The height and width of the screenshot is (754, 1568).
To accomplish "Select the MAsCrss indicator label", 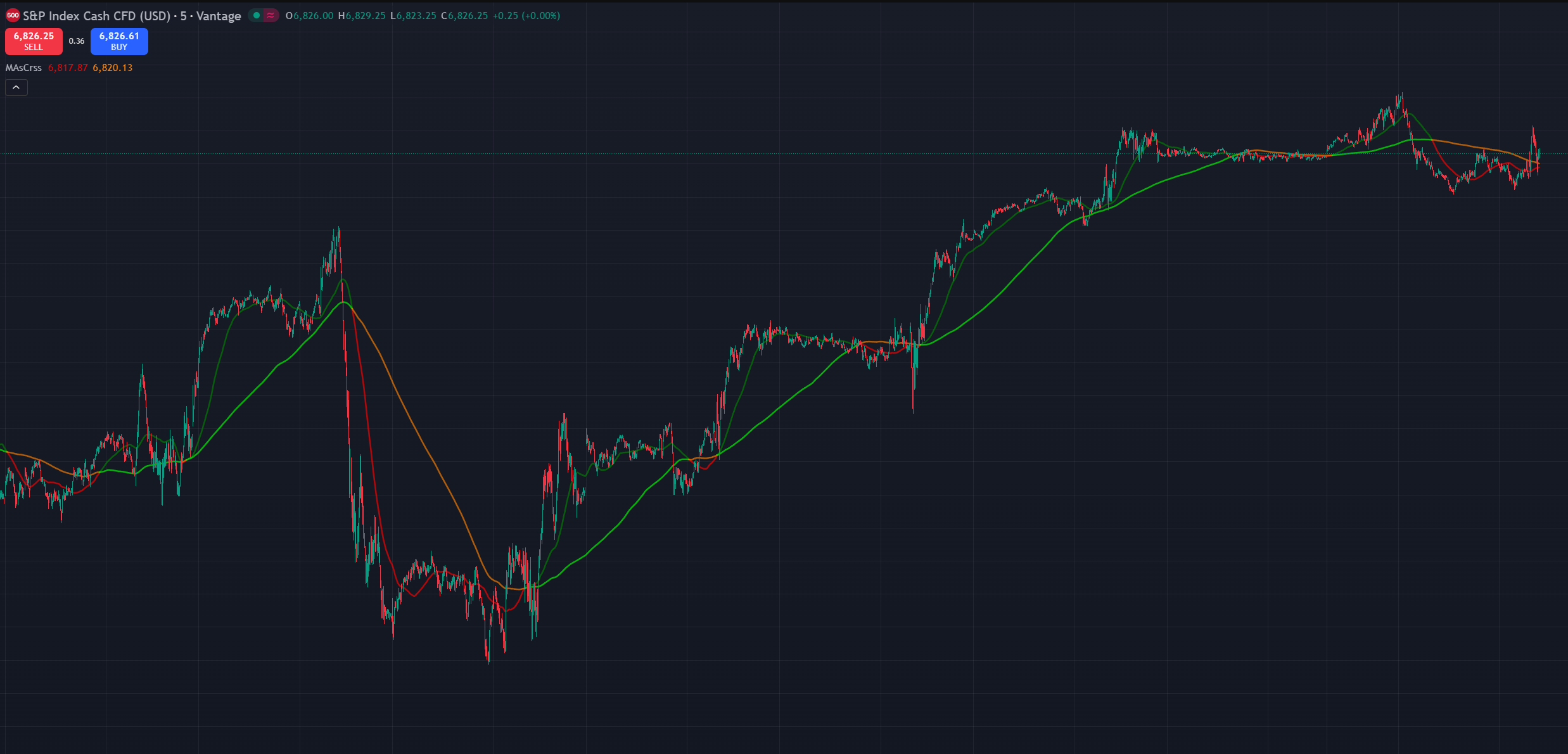I will (23, 68).
